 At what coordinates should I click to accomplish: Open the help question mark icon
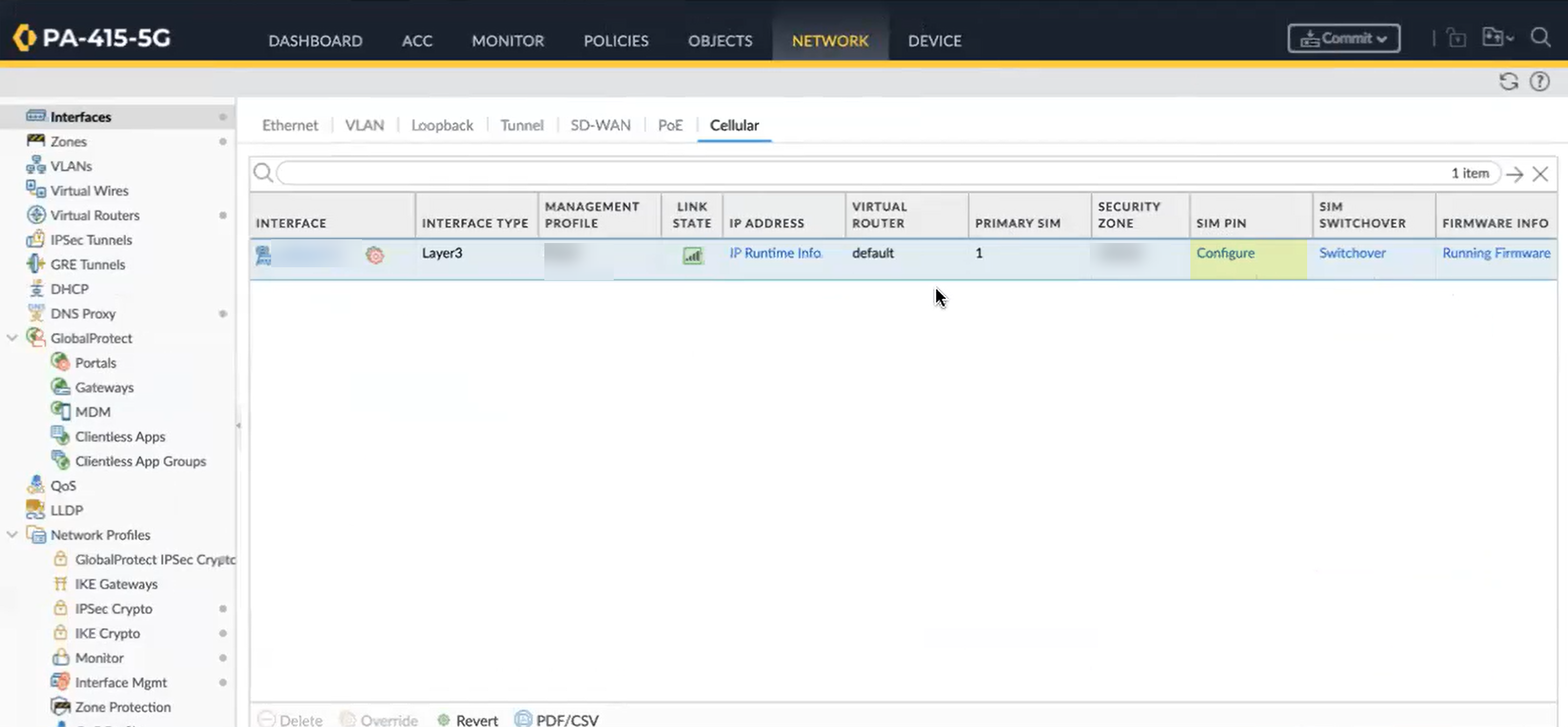[1539, 82]
